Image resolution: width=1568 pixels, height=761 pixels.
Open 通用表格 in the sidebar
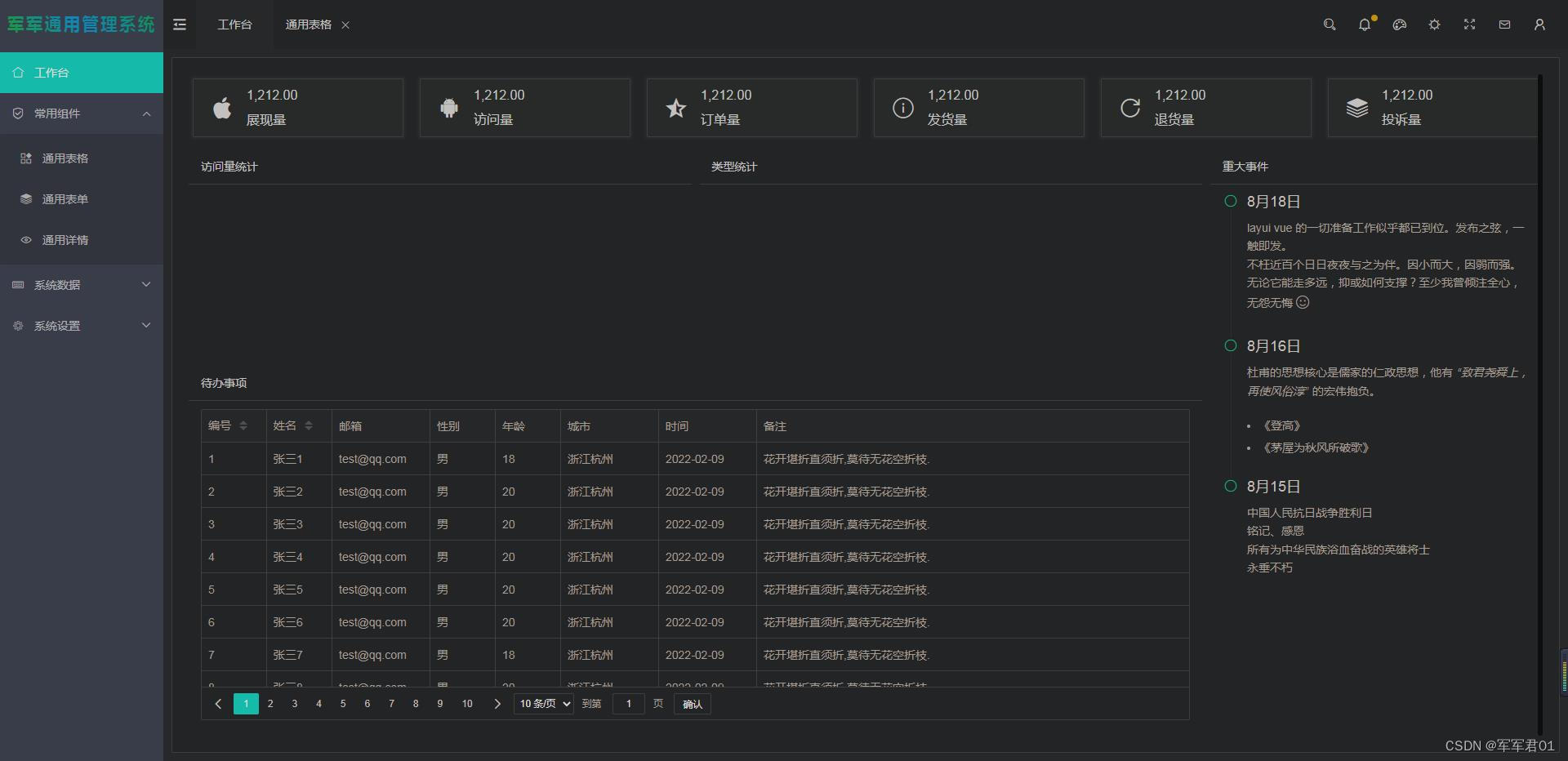[x=82, y=158]
